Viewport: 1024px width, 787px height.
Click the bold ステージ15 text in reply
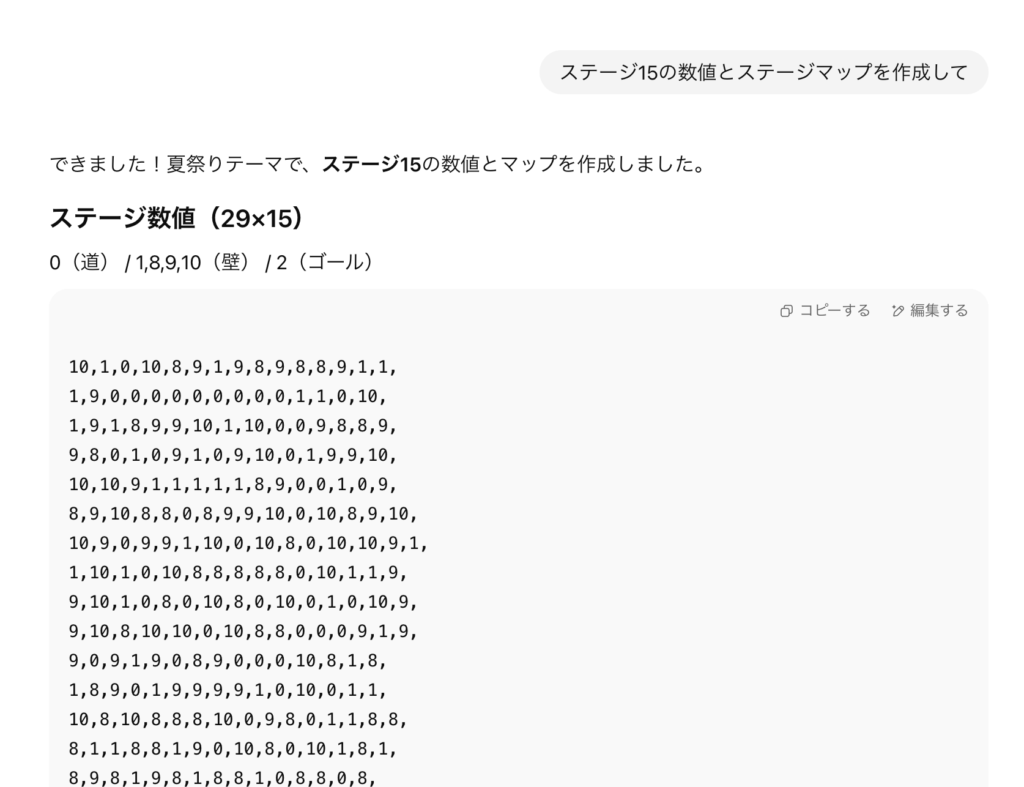372,164
